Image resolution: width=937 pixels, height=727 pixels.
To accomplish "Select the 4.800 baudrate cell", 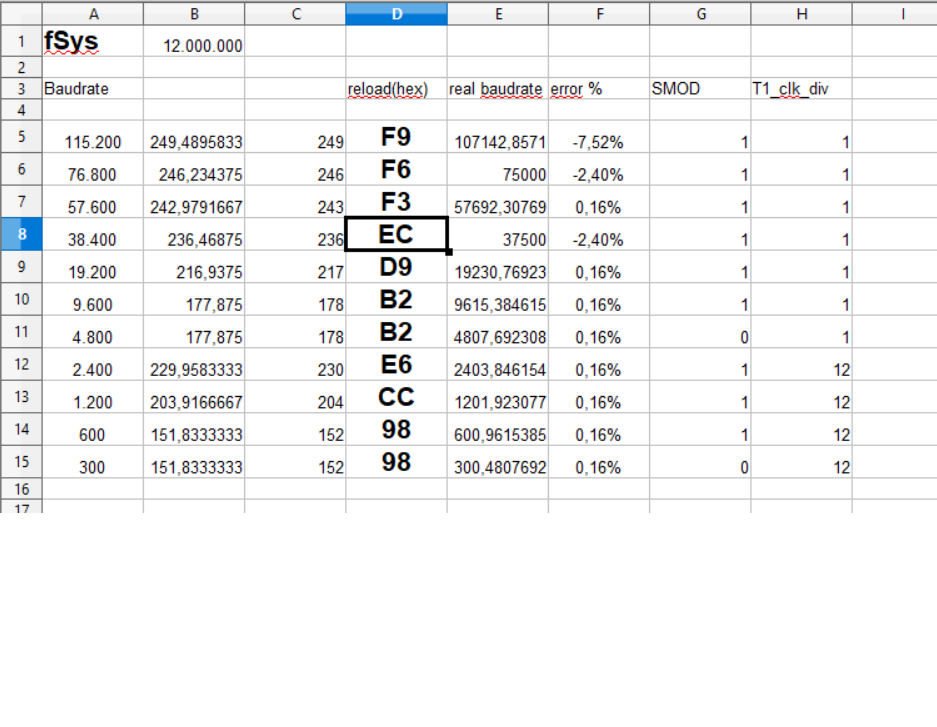I will coord(93,332).
